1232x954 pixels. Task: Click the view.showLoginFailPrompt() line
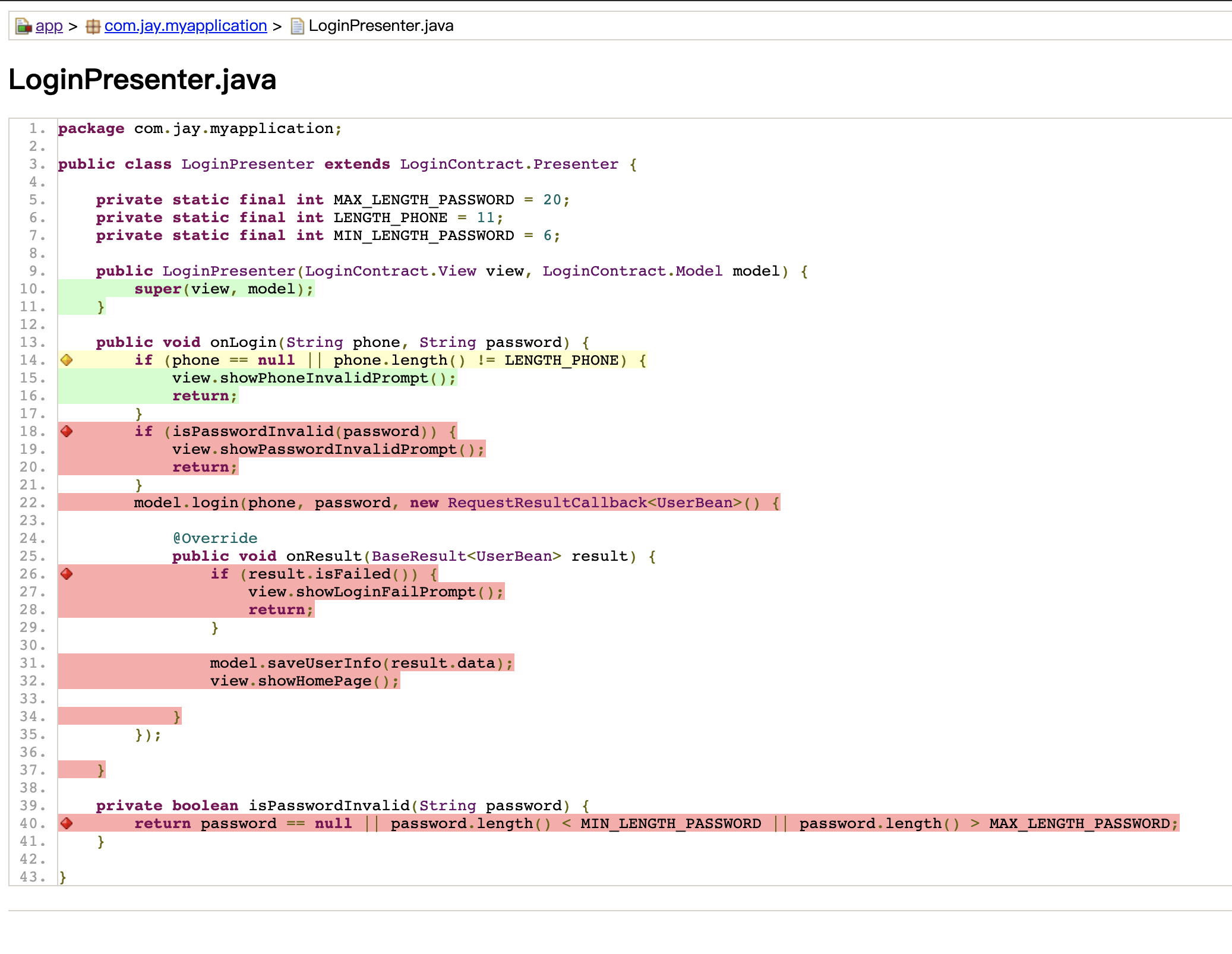(375, 592)
